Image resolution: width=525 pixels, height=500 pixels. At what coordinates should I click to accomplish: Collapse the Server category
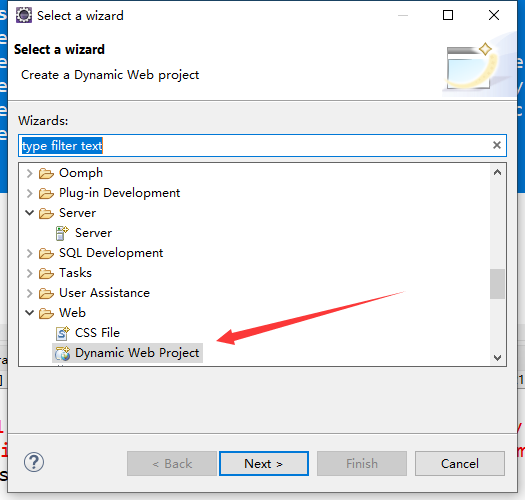(30, 213)
